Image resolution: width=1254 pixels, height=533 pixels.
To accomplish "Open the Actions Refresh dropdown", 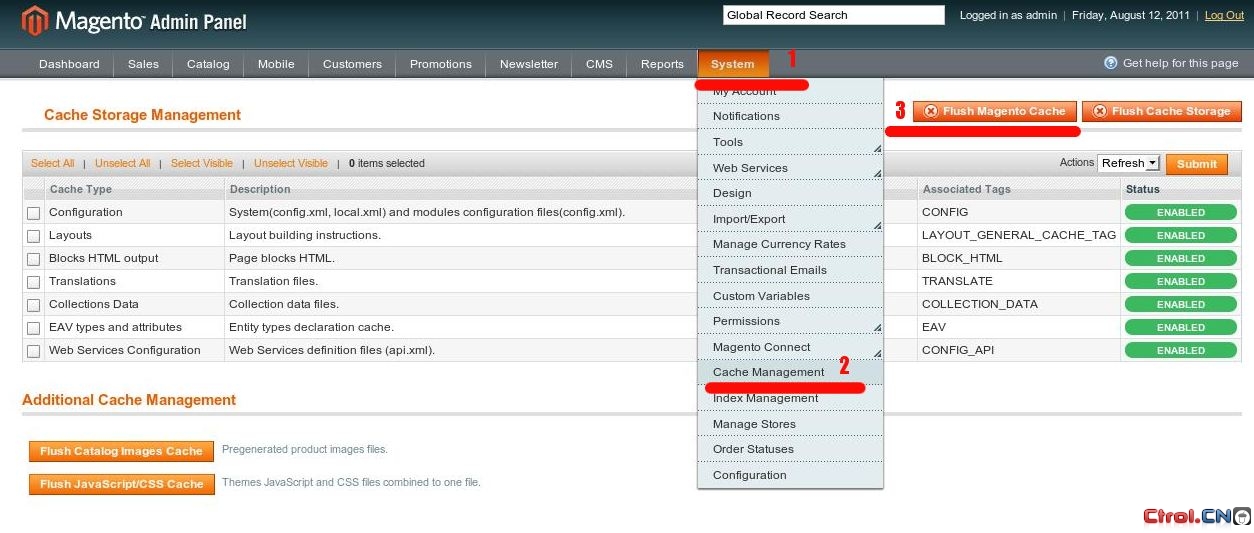I will [x=1128, y=163].
